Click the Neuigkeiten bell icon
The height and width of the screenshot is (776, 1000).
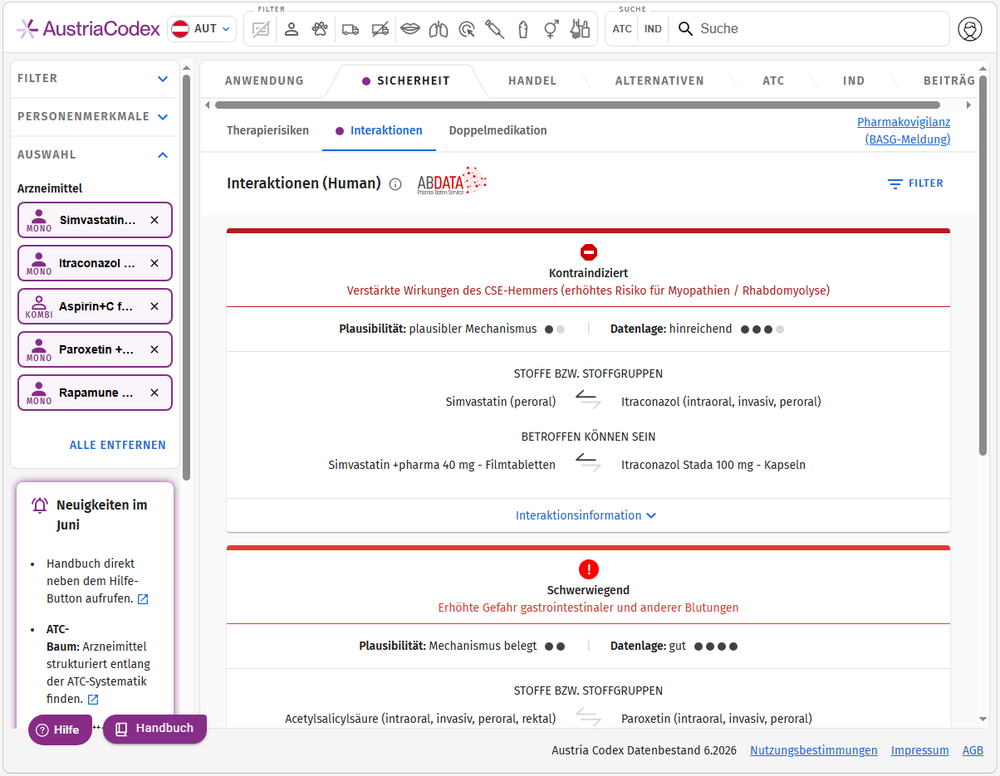coord(40,506)
